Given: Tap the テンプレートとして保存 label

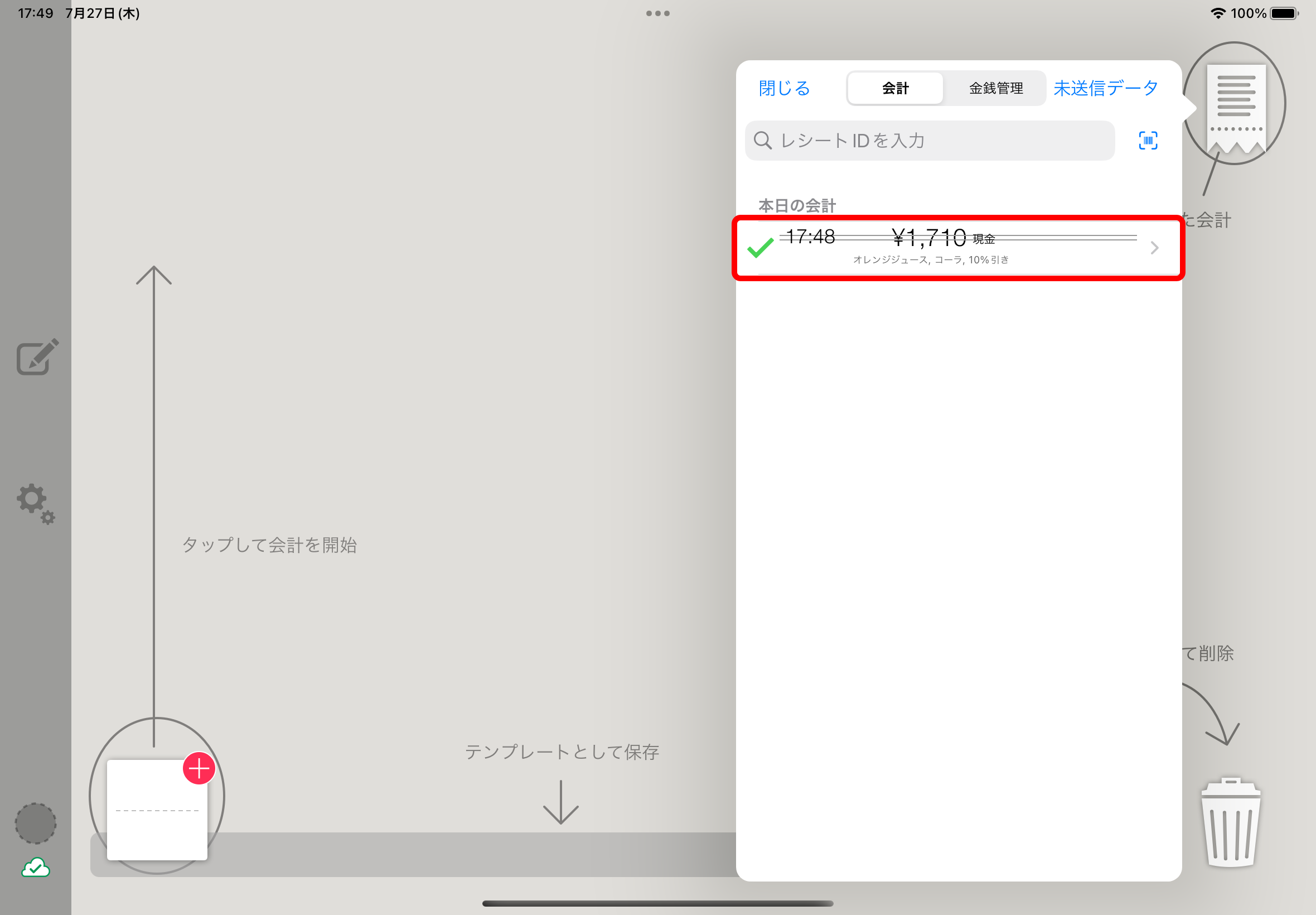Looking at the screenshot, I should tap(562, 752).
